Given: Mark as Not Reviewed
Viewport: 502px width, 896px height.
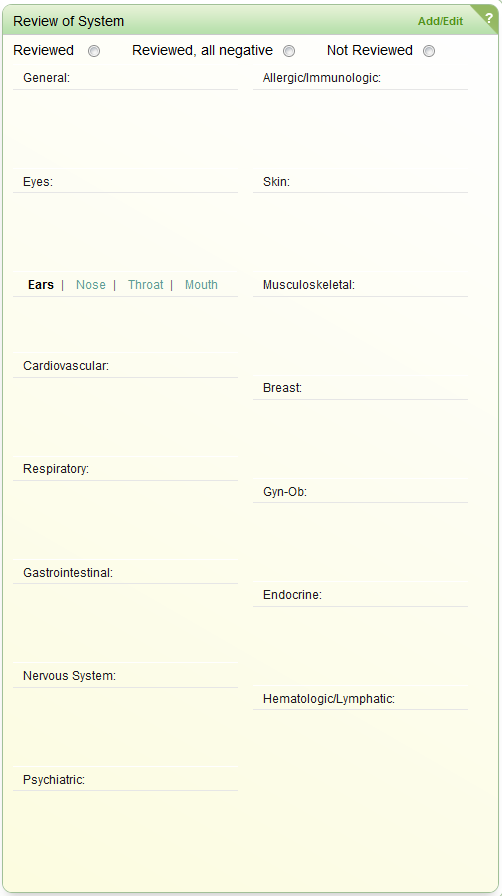Looking at the screenshot, I should (429, 51).
